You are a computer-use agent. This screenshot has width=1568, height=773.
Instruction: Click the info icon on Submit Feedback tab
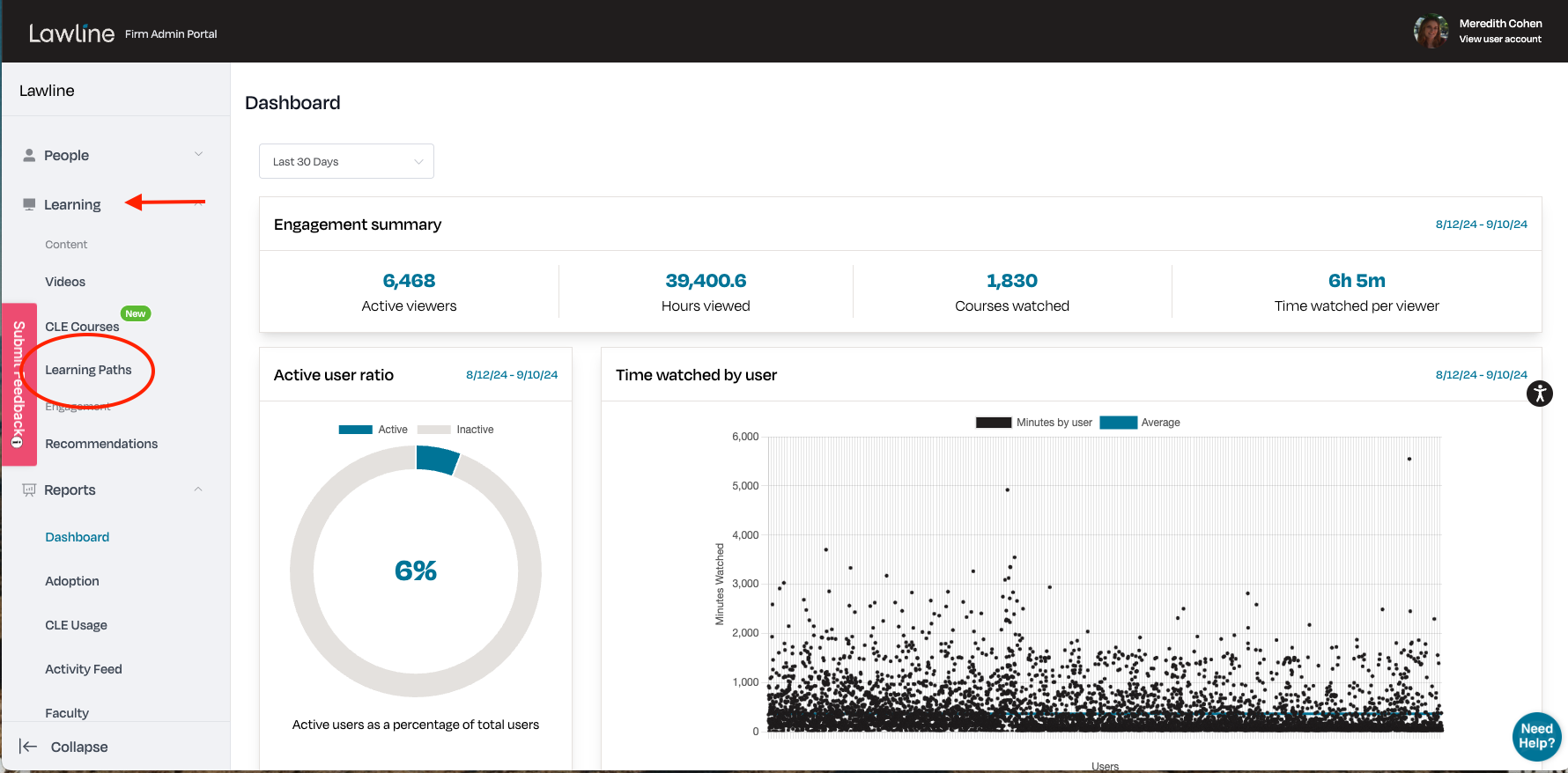[18, 441]
